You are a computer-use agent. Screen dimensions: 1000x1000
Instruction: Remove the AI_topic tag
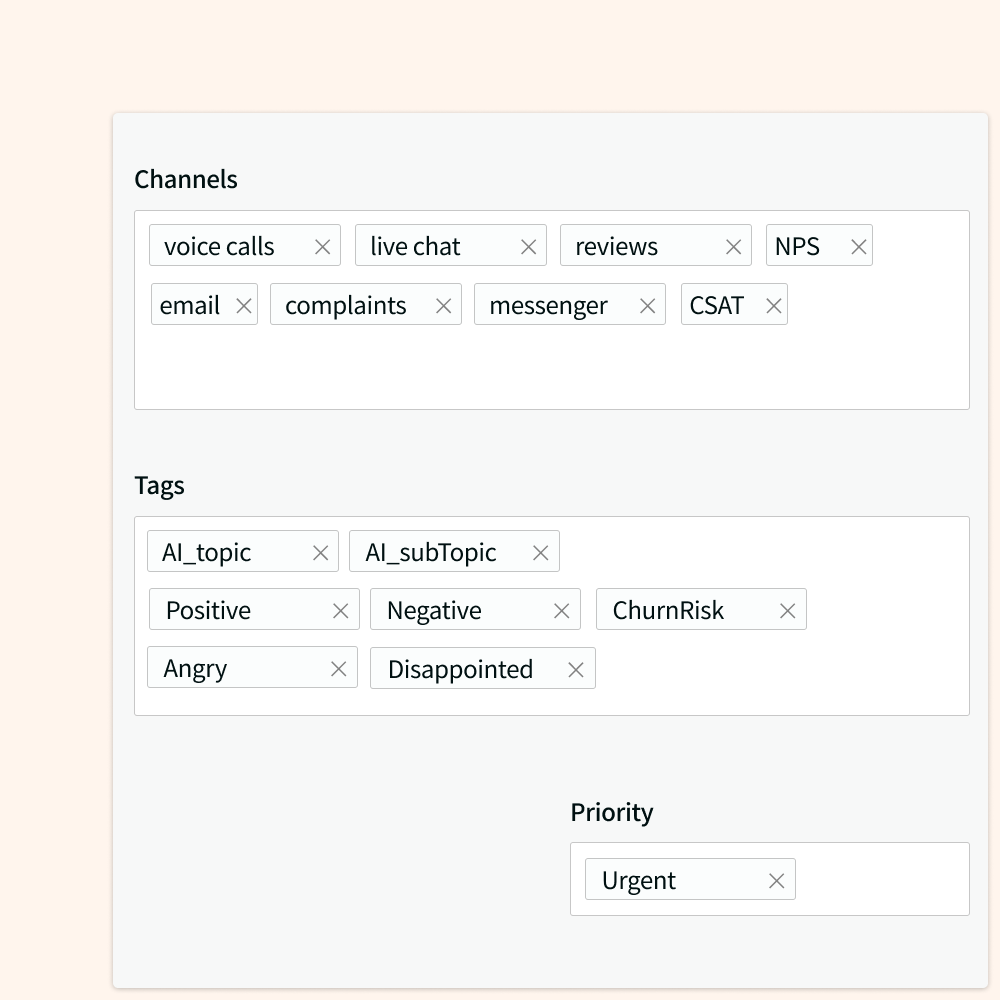coord(320,551)
